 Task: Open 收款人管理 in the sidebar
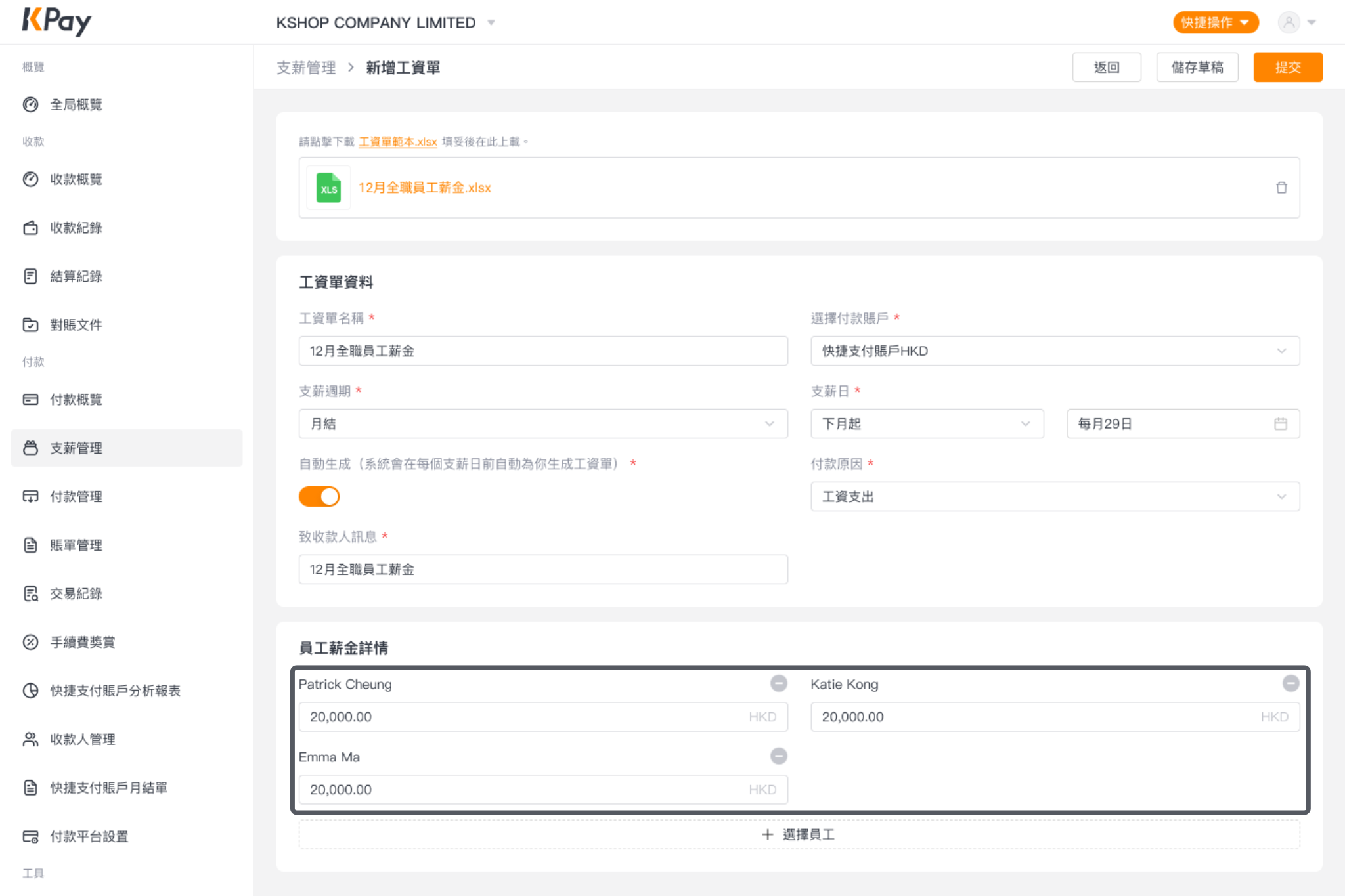pyautogui.click(x=127, y=740)
